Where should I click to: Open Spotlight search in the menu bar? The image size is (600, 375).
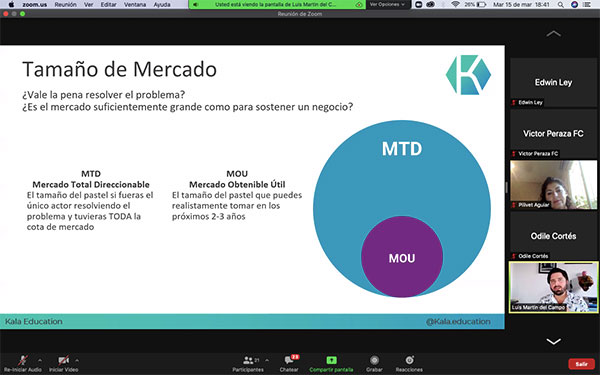(561, 5)
